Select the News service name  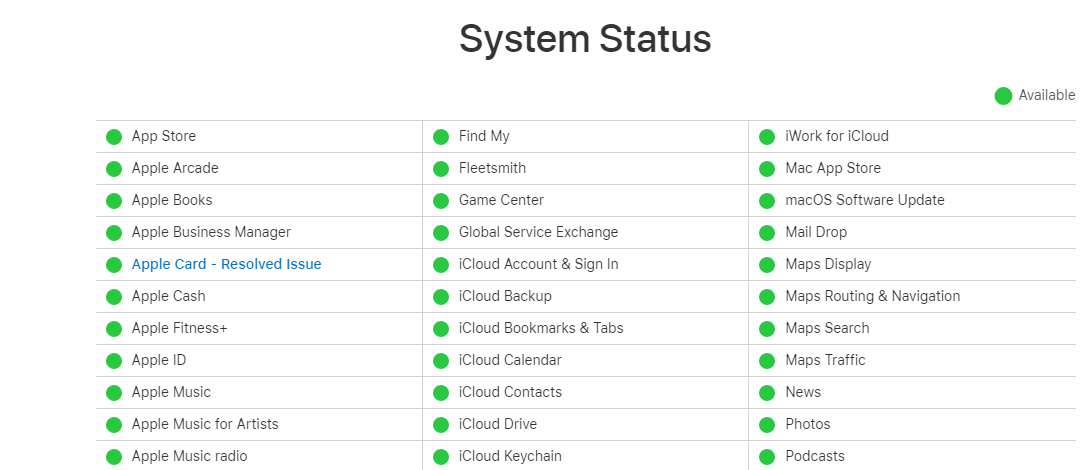coord(803,392)
